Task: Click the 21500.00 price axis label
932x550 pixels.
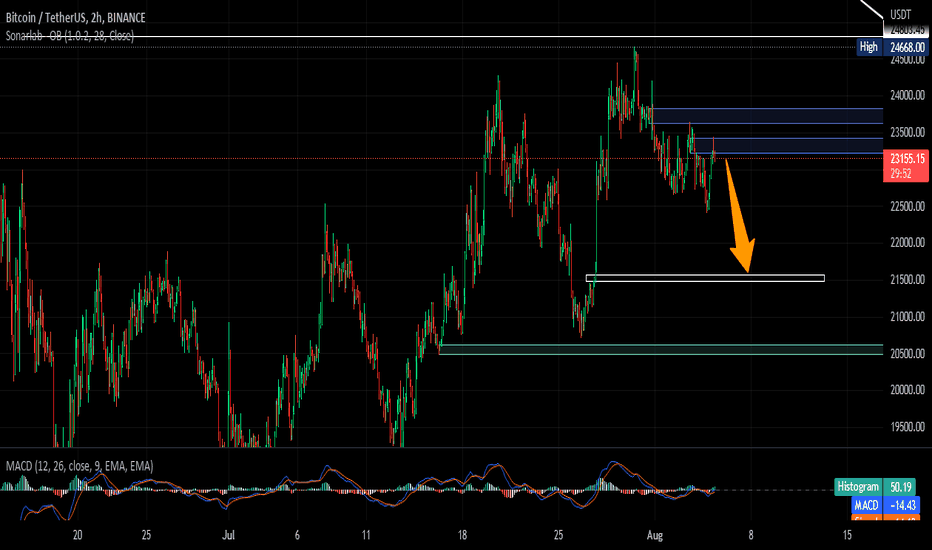Action: tap(907, 279)
